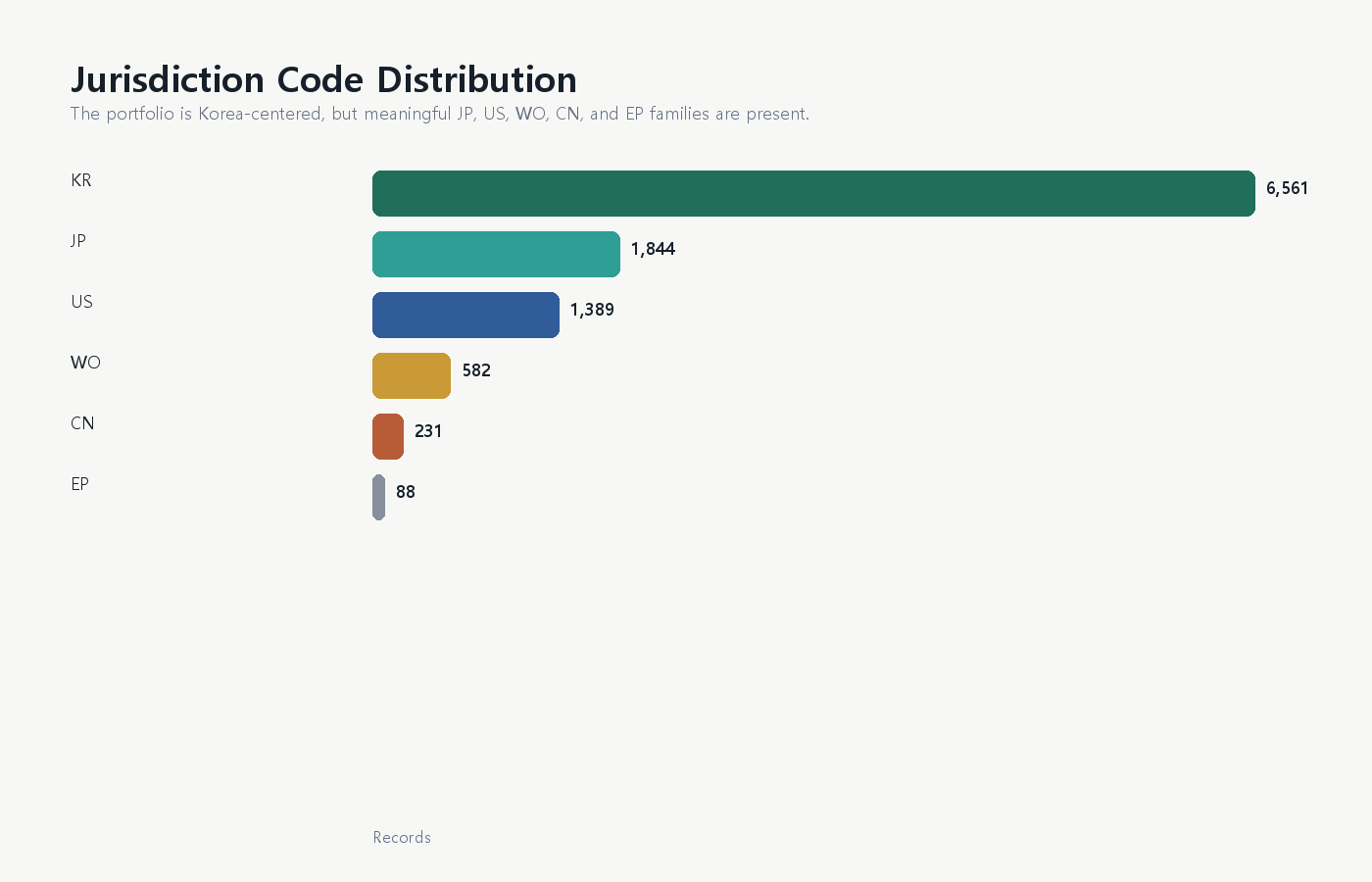Click the 88 value label
Screen dimensions: 1372x882
[406, 492]
